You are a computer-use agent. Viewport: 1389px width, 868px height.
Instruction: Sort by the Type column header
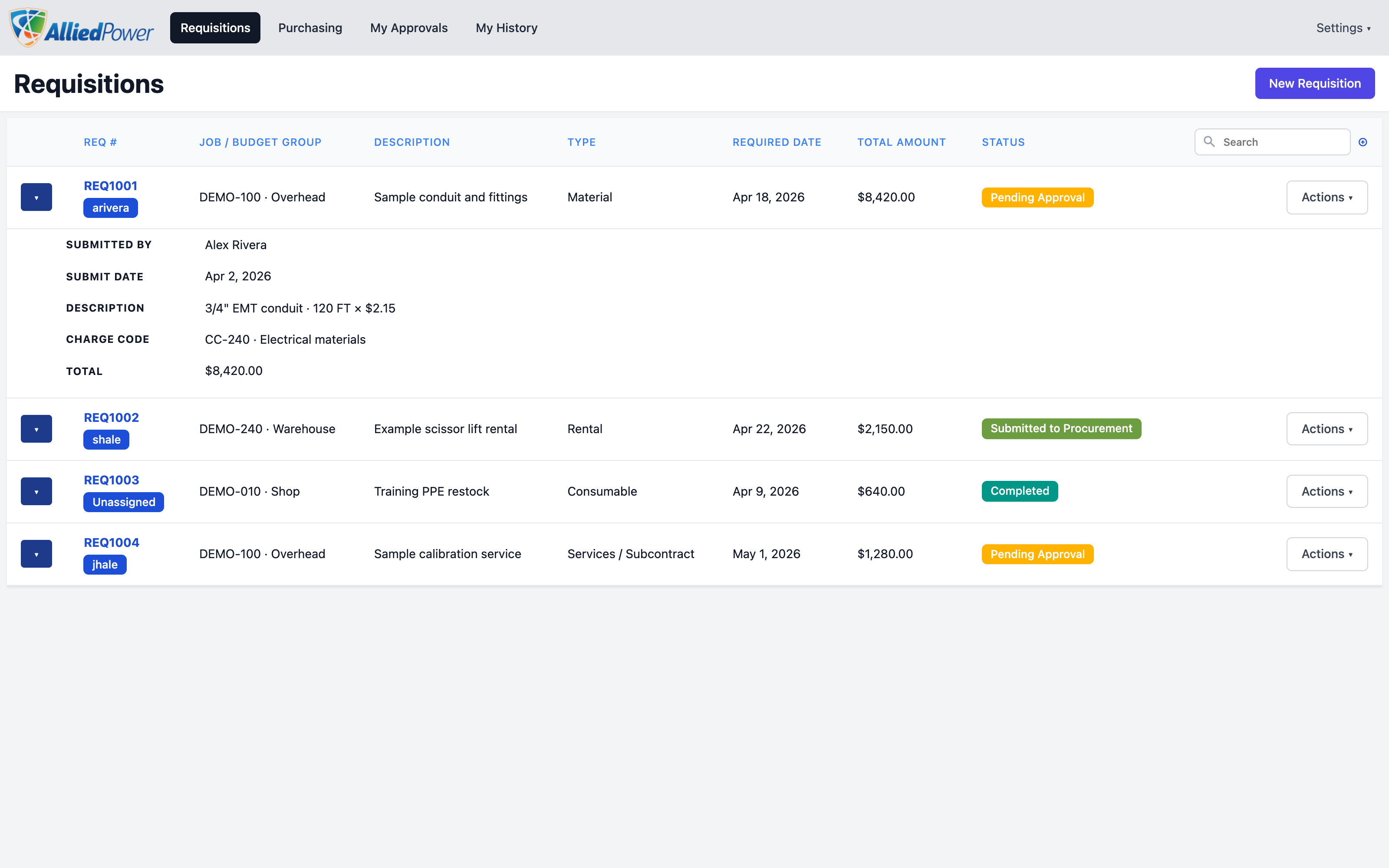pos(582,142)
